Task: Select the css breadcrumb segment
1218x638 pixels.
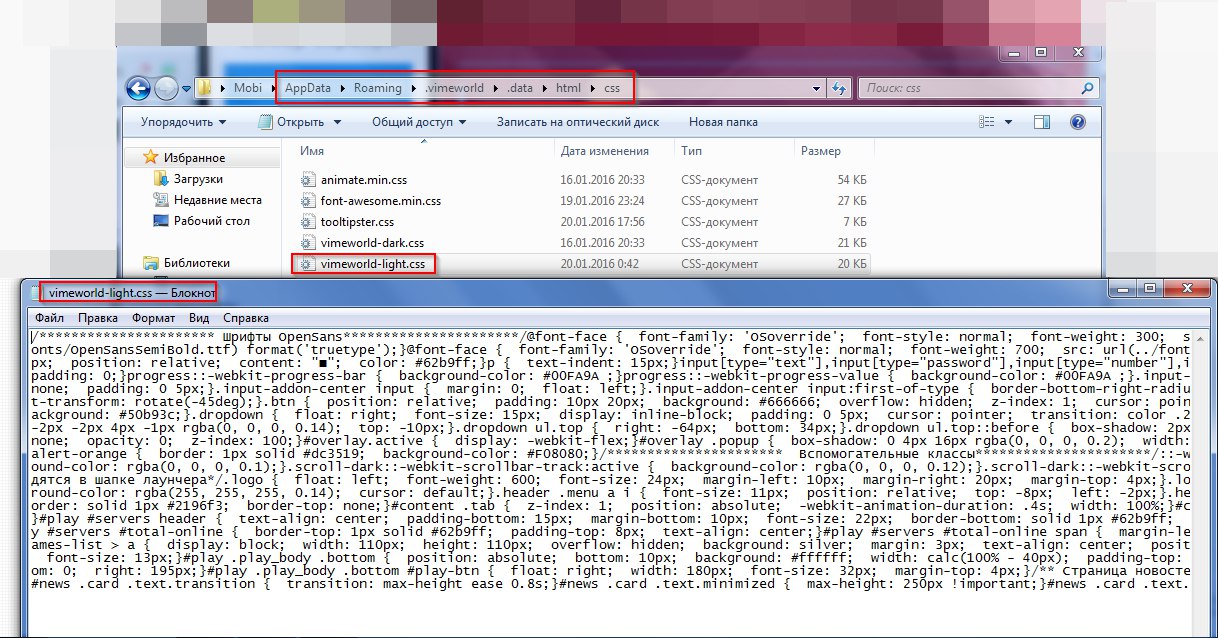Action: (611, 88)
